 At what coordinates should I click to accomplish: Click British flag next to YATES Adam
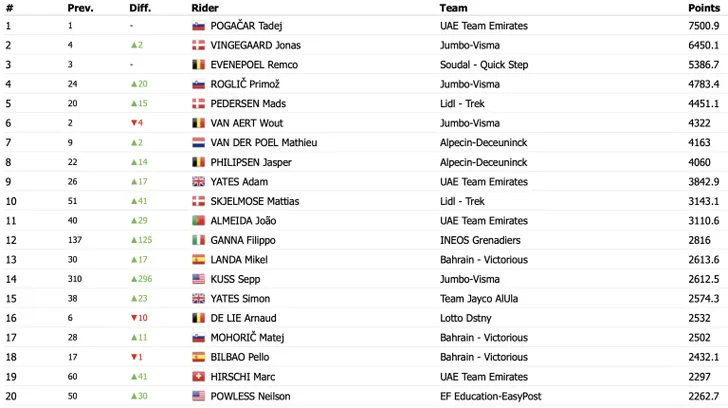[198, 182]
